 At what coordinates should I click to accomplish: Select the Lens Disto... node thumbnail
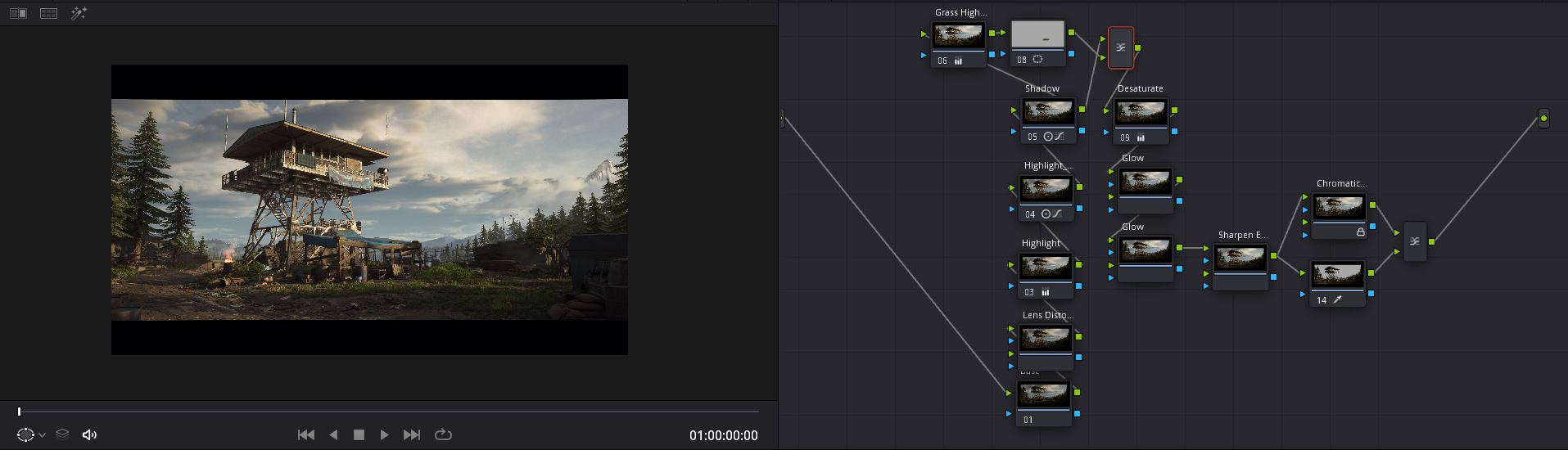(x=1045, y=339)
